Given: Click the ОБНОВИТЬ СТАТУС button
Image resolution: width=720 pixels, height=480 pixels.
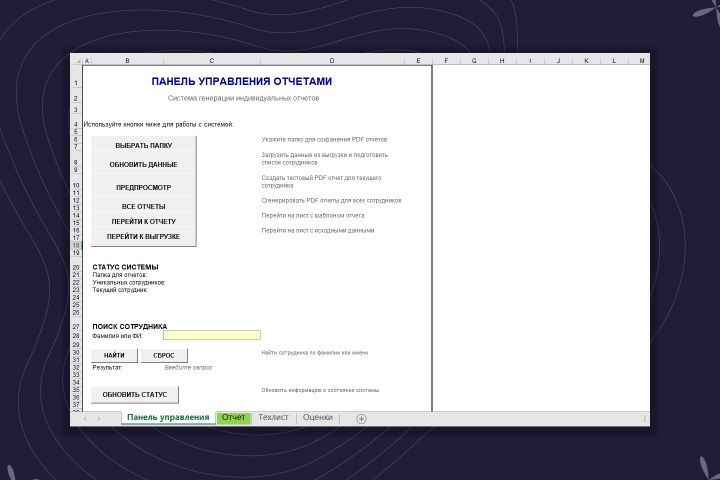Looking at the screenshot, I should pyautogui.click(x=135, y=395).
